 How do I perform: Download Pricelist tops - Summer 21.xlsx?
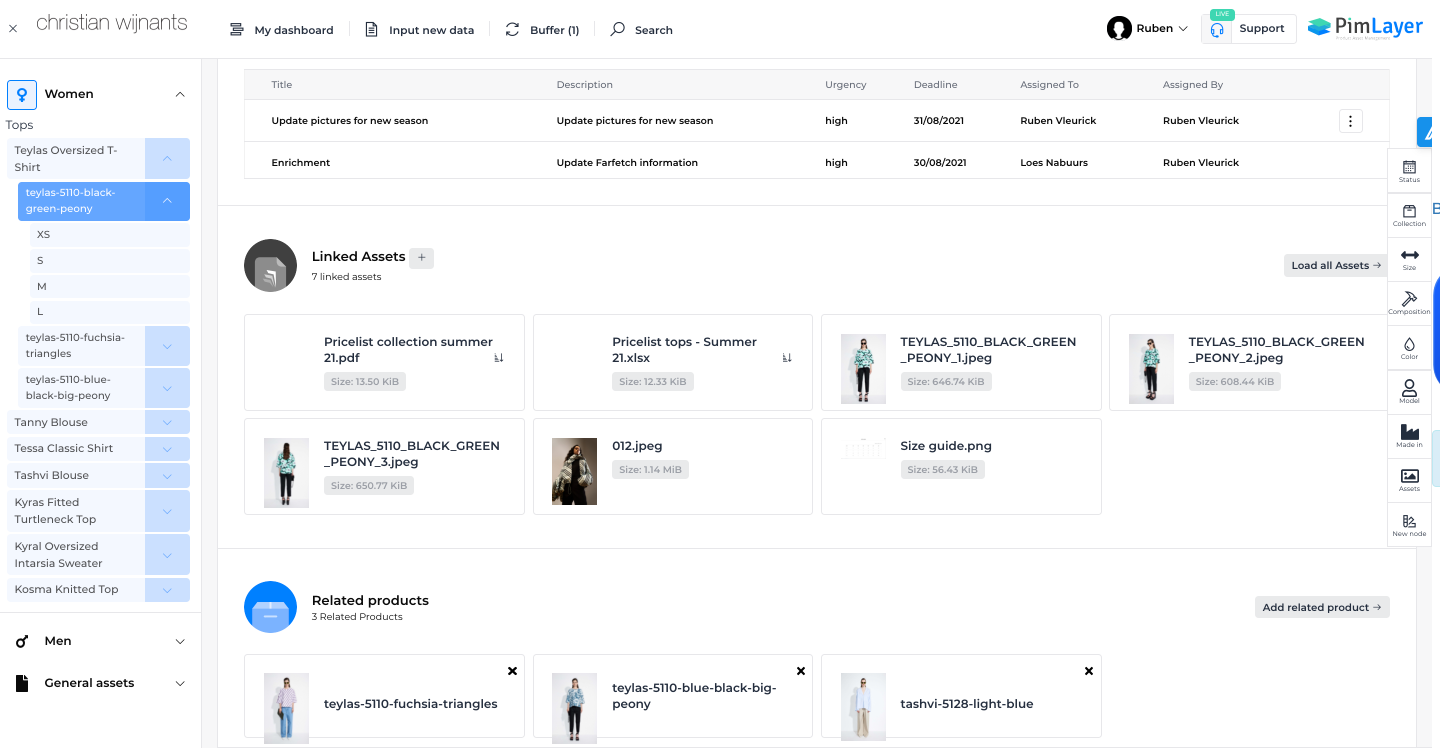click(x=787, y=356)
